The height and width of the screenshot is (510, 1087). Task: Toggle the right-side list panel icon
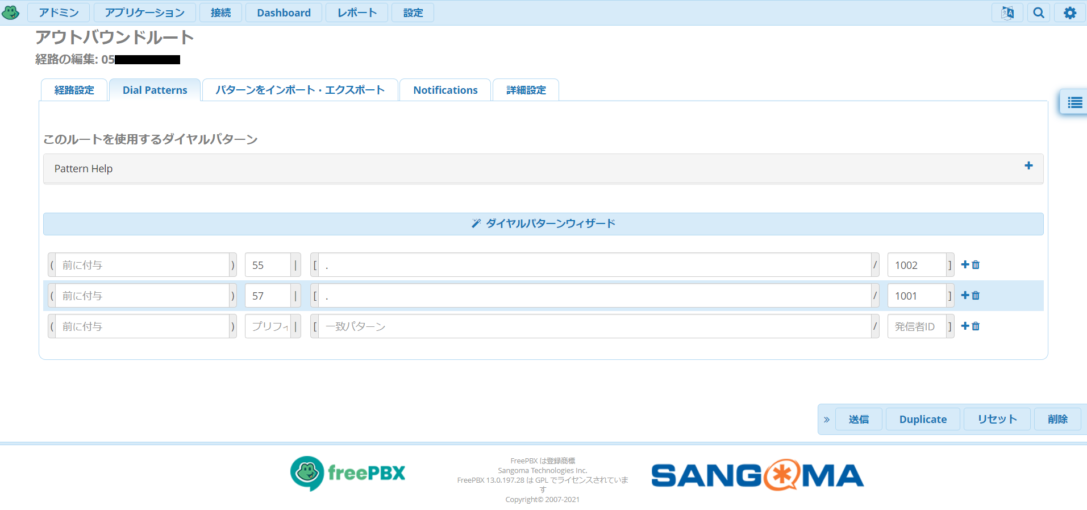click(x=1074, y=102)
